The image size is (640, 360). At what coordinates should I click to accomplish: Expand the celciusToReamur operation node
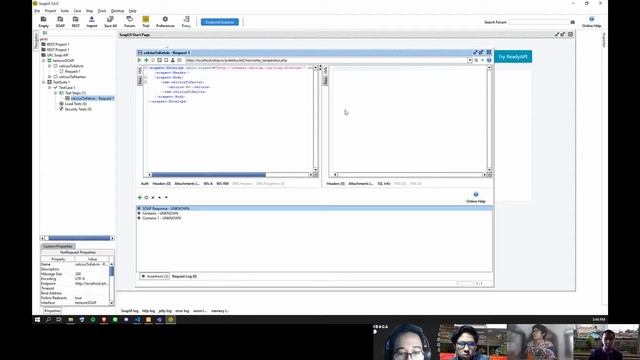click(50, 77)
